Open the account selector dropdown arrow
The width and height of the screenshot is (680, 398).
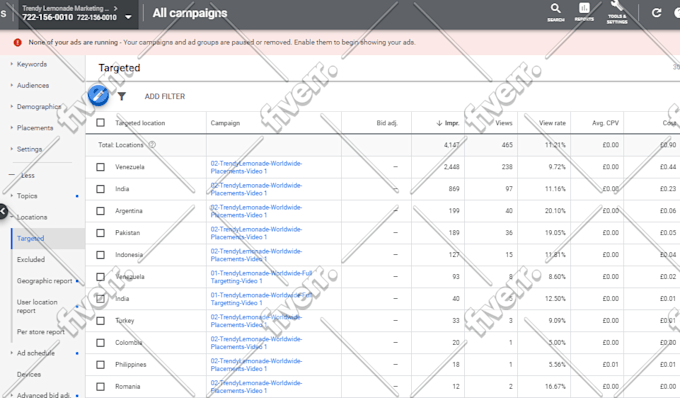(128, 17)
